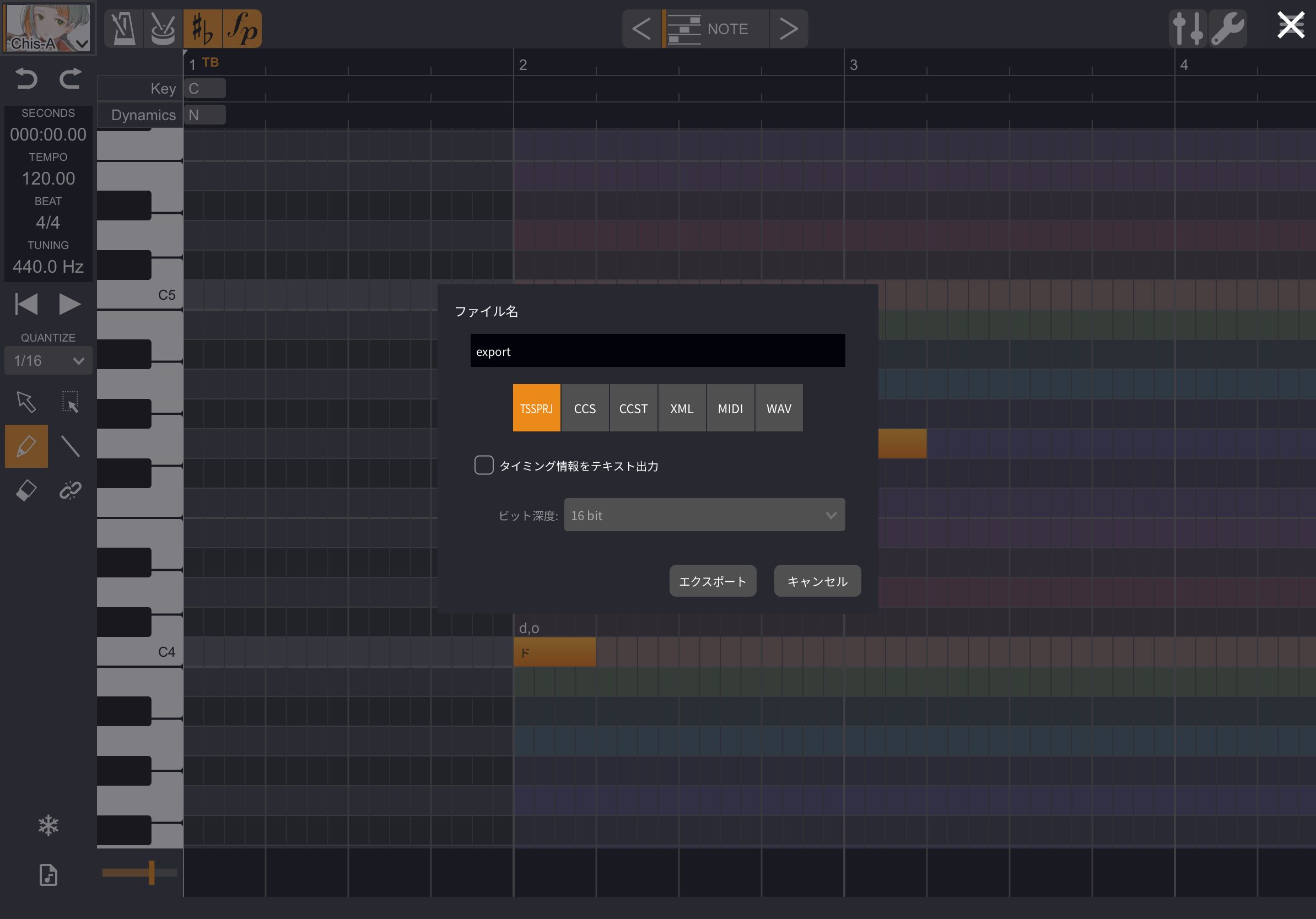Close the editor with the X icon
This screenshot has height=919, width=1316.
(1291, 25)
